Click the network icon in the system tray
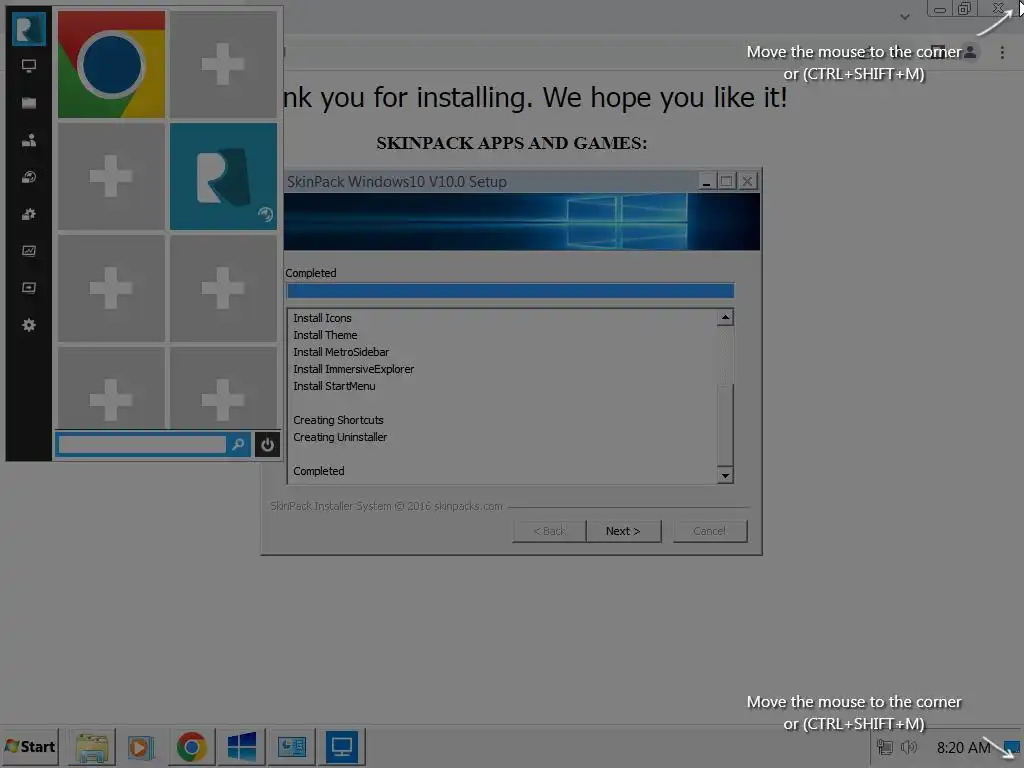Image resolution: width=1024 pixels, height=768 pixels. point(885,747)
